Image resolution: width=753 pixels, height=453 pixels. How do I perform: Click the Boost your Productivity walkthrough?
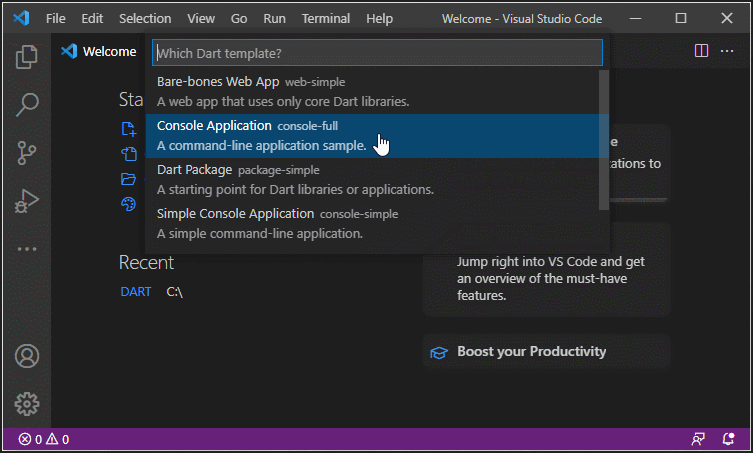click(531, 351)
